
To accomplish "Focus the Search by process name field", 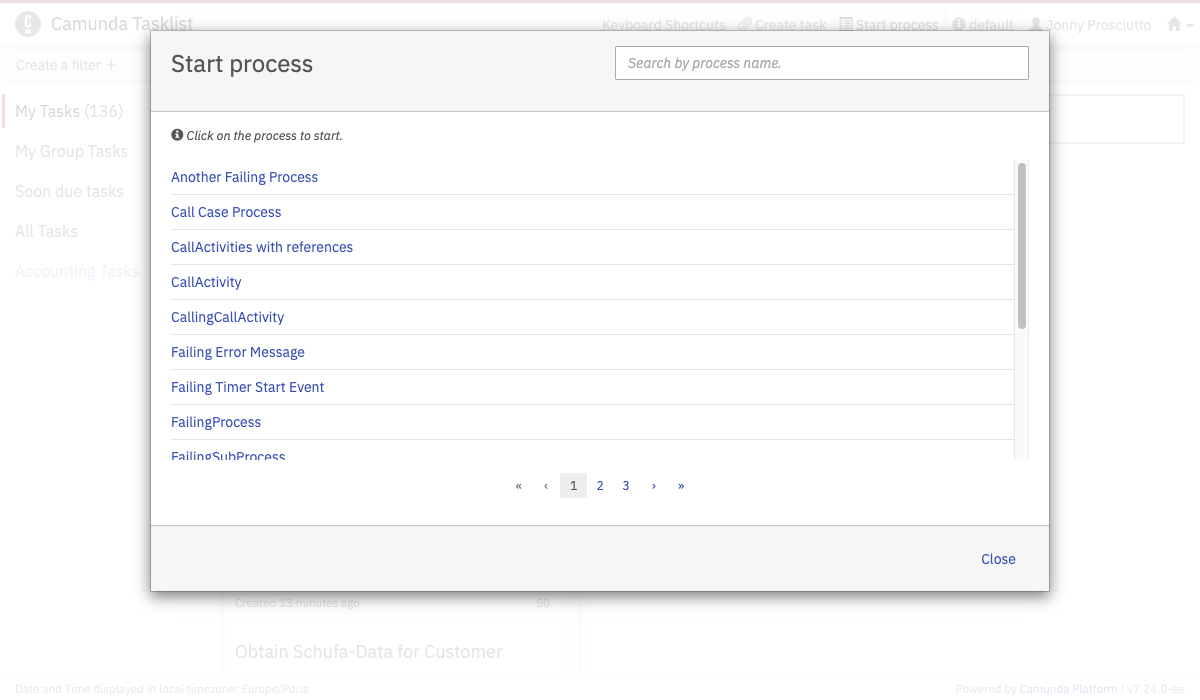I will (x=821, y=63).
